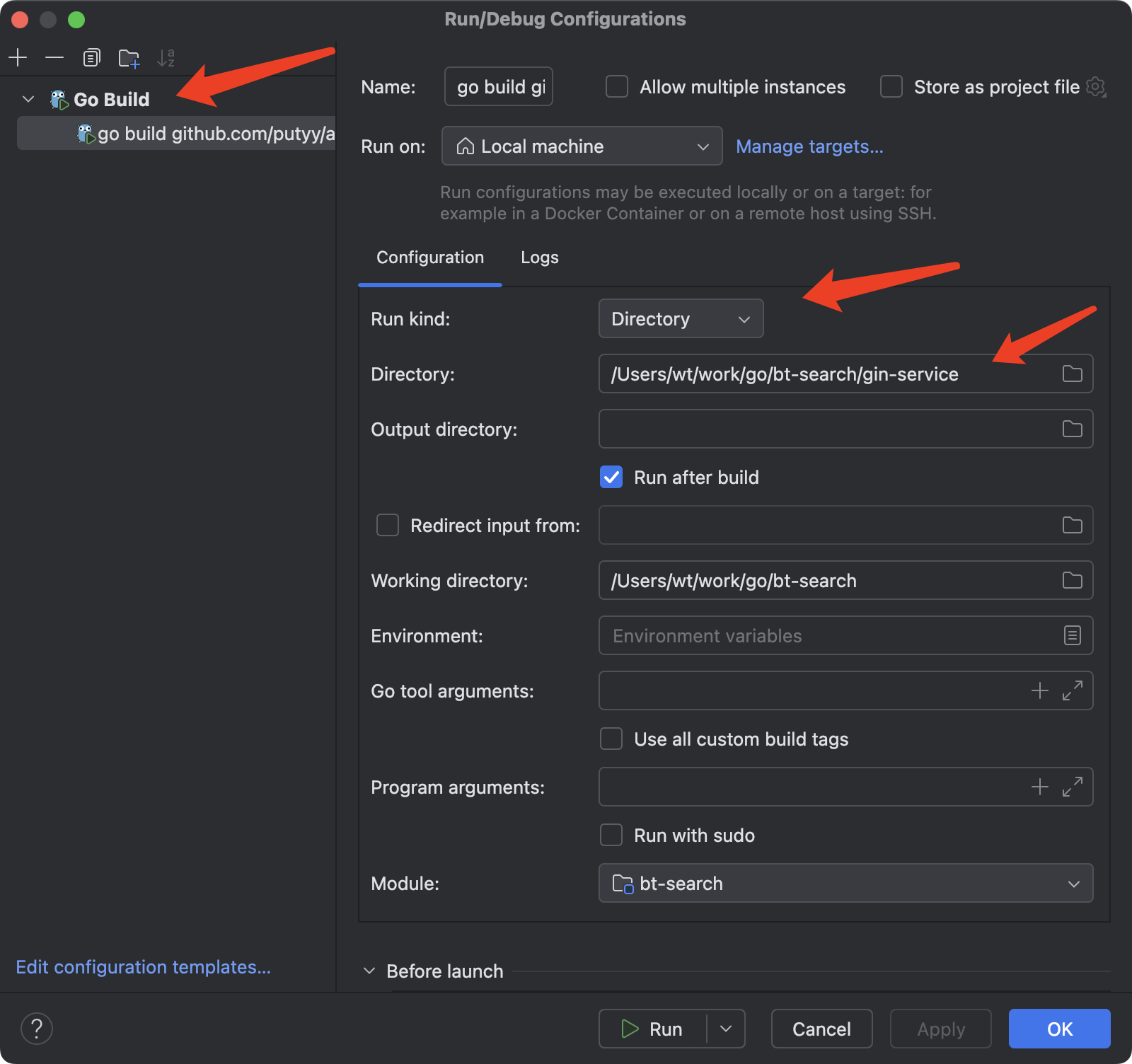Uncheck Run after build
This screenshot has width=1132, height=1064.
pos(611,478)
